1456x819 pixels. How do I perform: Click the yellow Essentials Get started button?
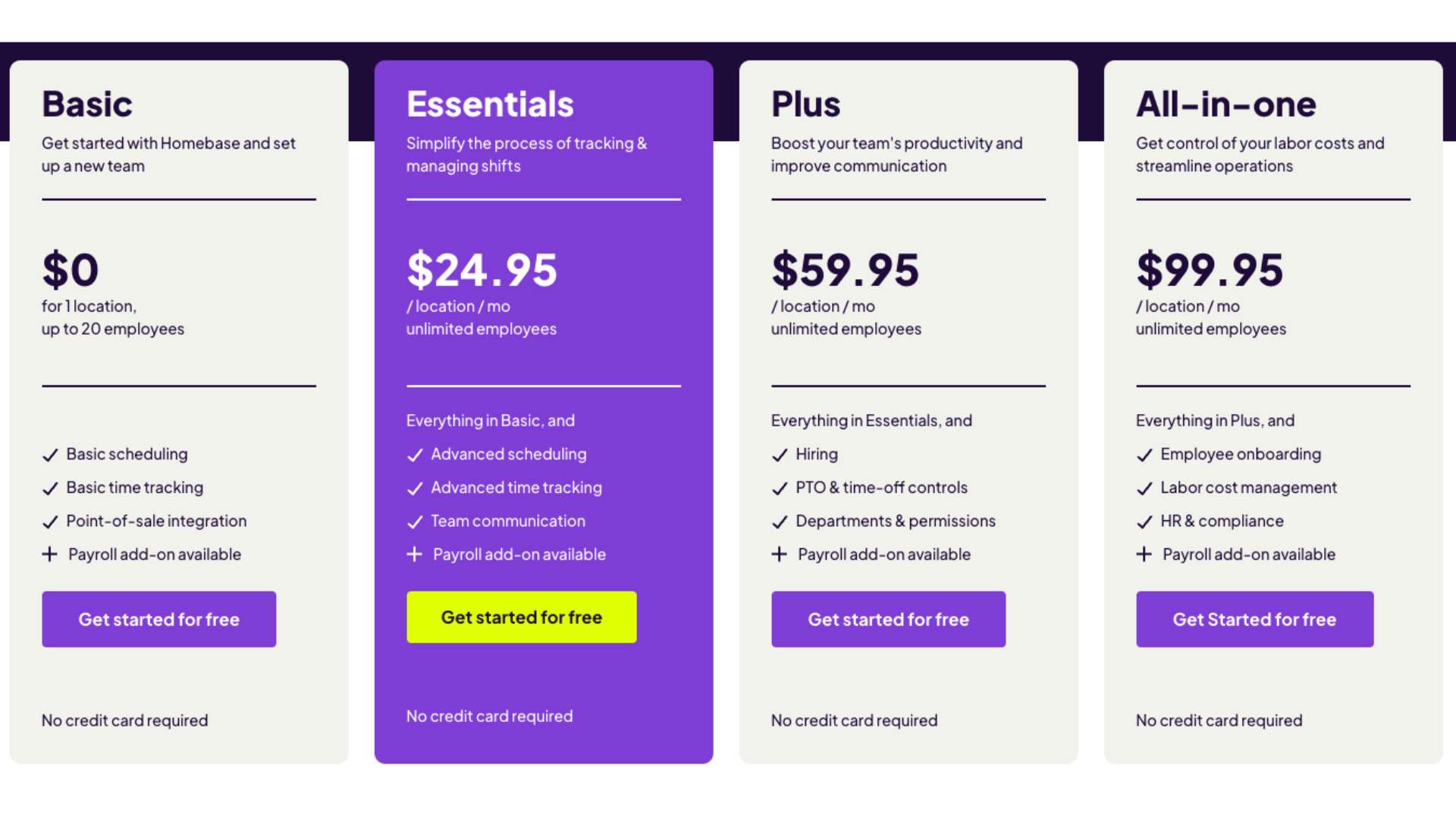coord(521,617)
